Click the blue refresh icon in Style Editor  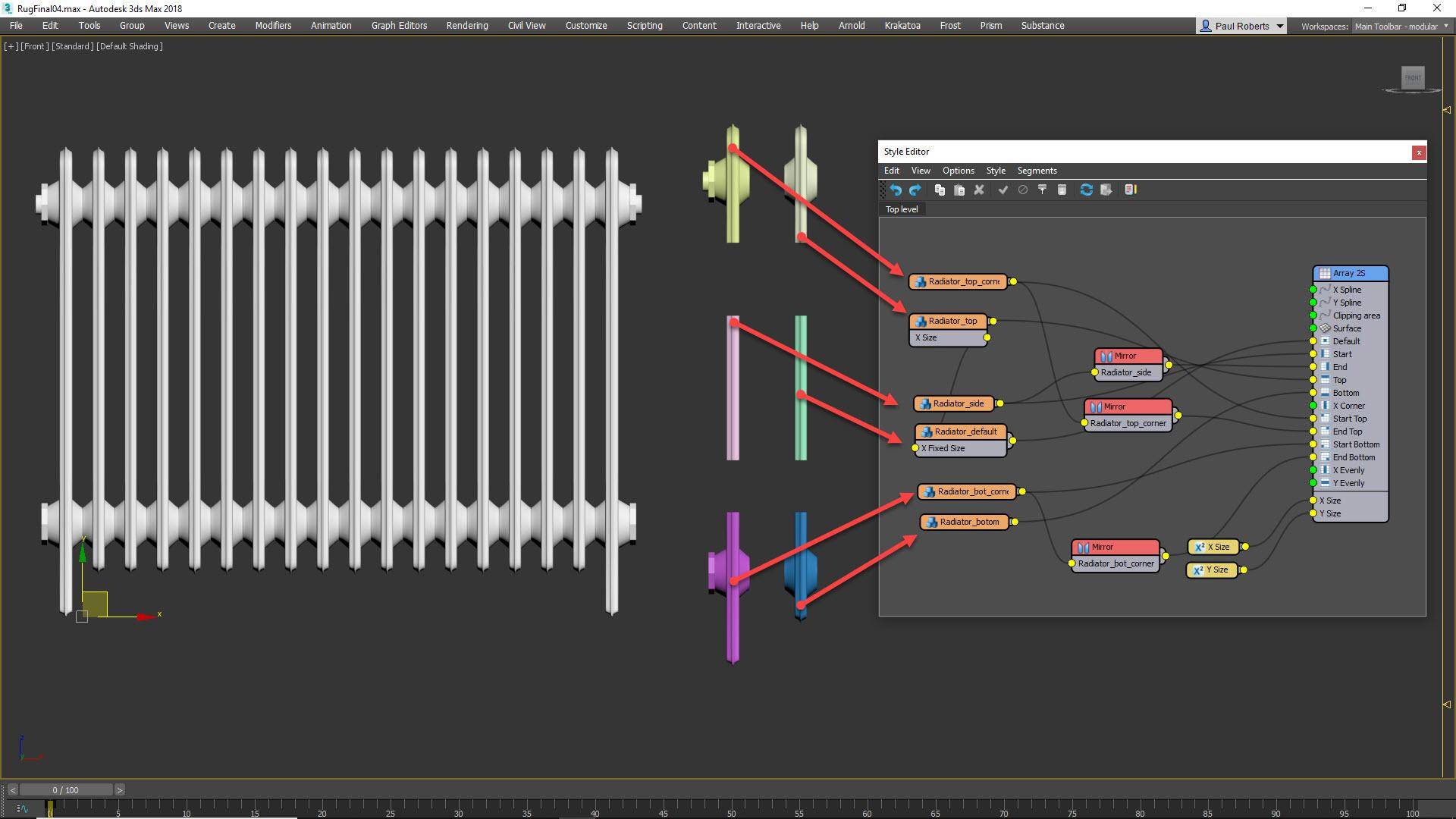pyautogui.click(x=1086, y=190)
